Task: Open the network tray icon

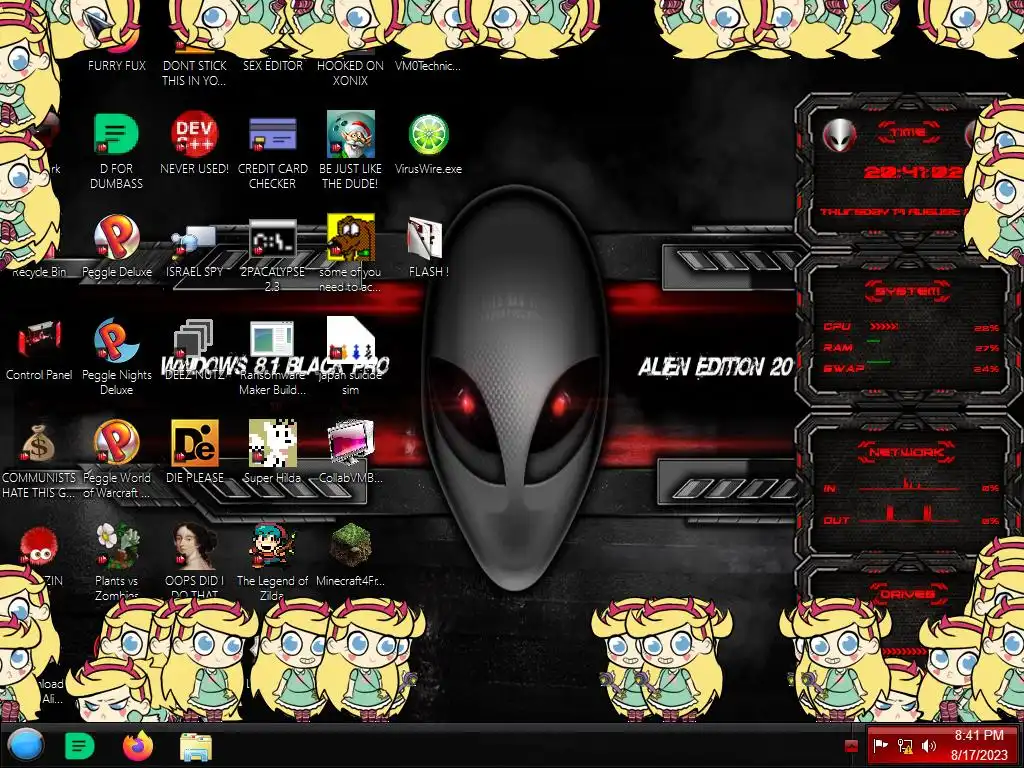Action: [905, 746]
